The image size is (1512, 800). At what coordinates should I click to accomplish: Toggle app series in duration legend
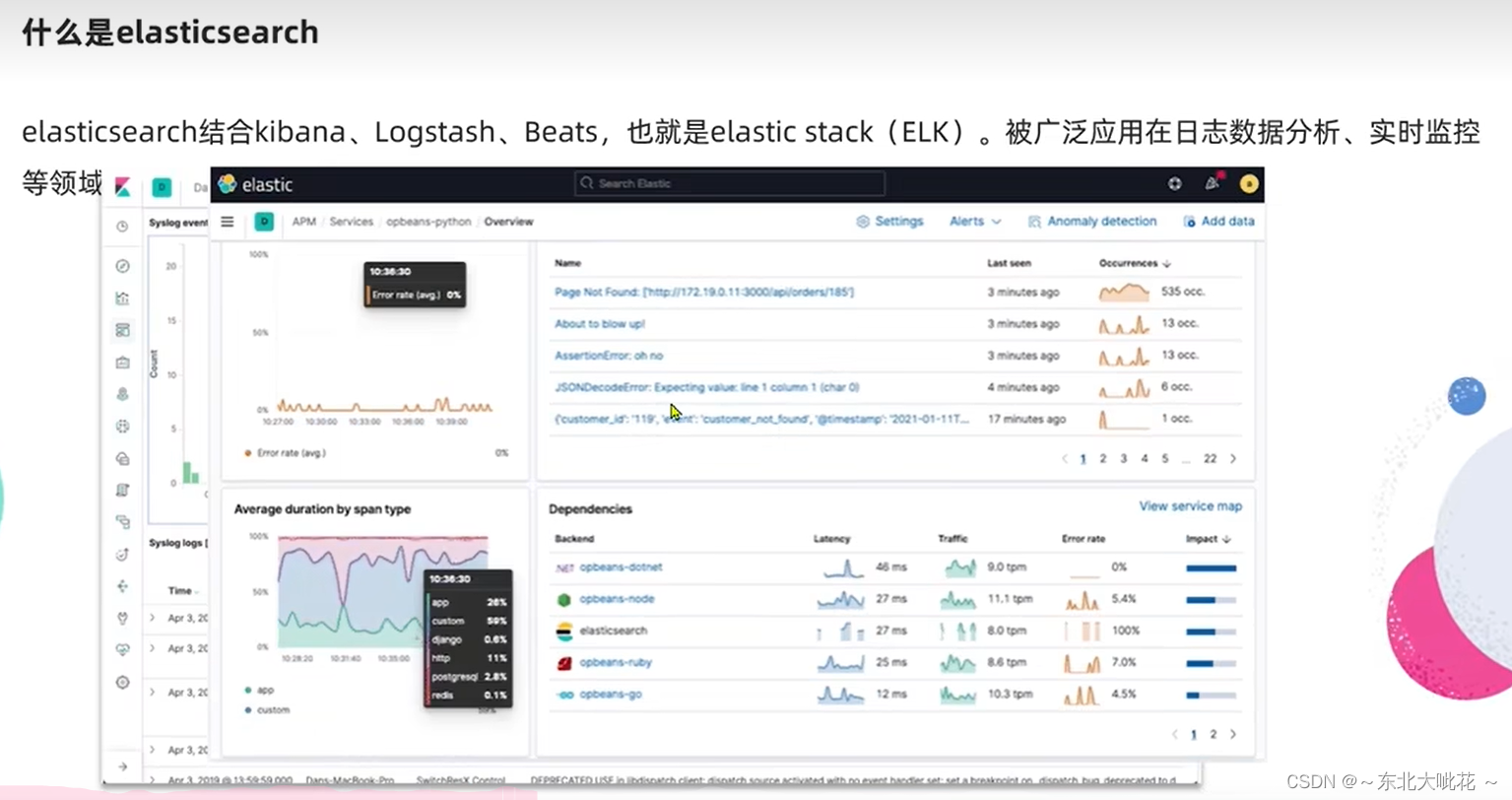259,691
